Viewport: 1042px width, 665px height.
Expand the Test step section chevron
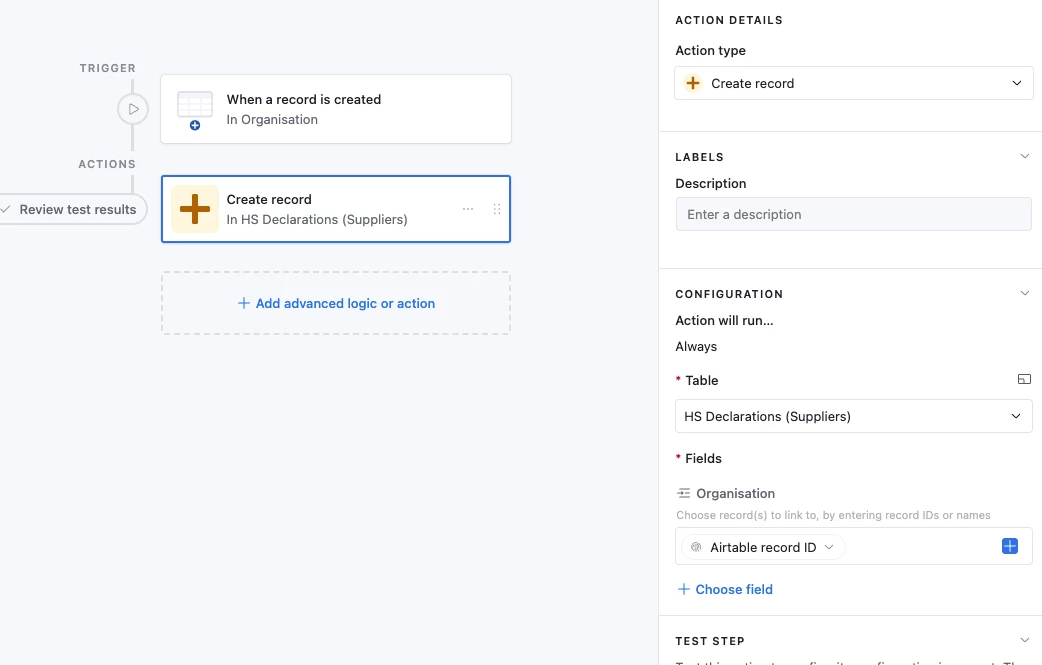pyautogui.click(x=1024, y=640)
